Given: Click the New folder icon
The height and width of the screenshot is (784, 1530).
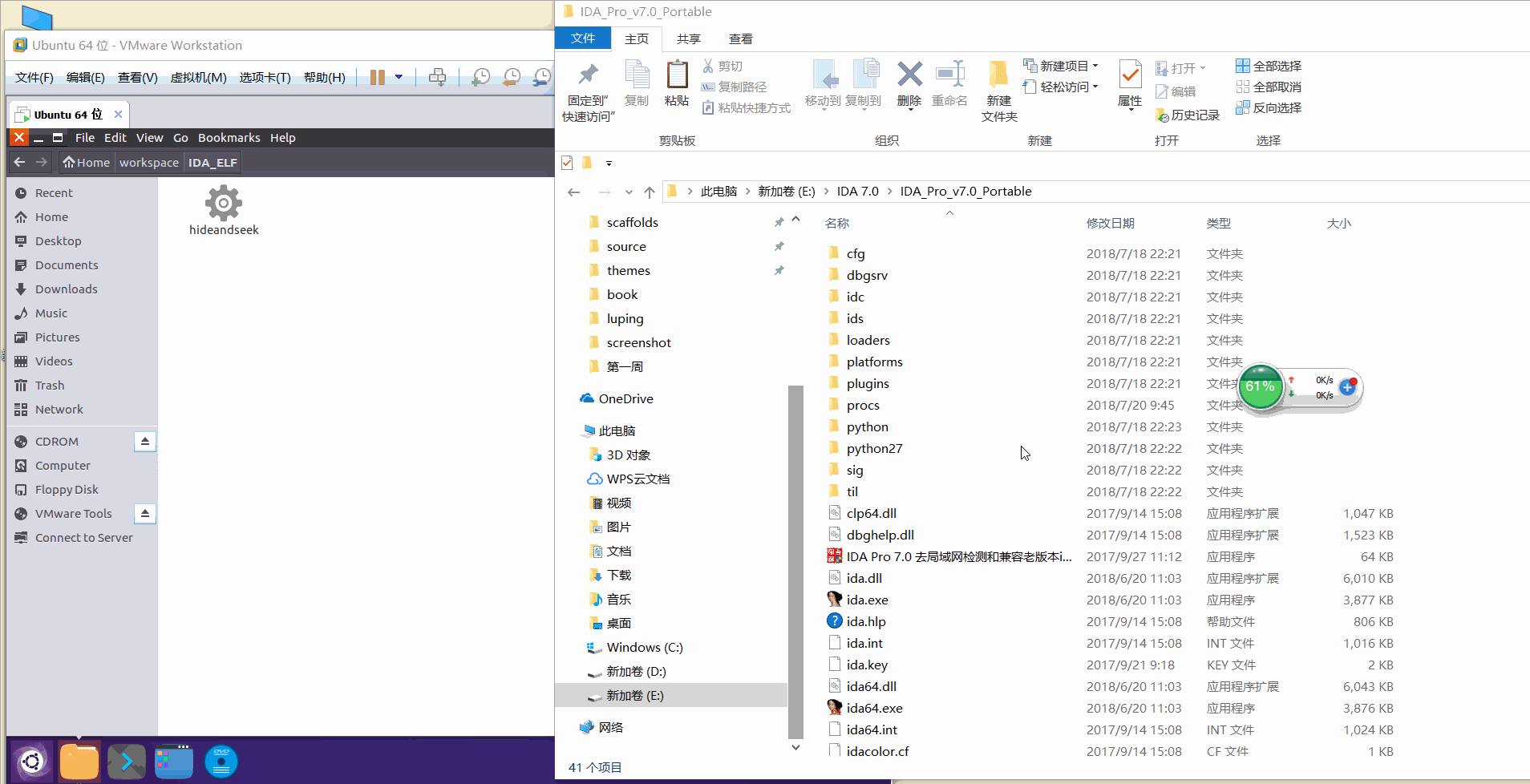Looking at the screenshot, I should coord(998,75).
